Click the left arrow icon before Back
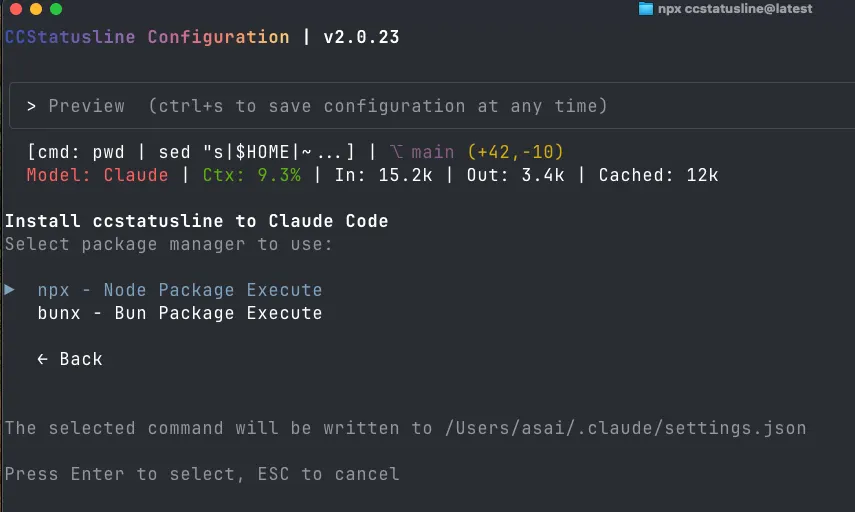 [43, 359]
